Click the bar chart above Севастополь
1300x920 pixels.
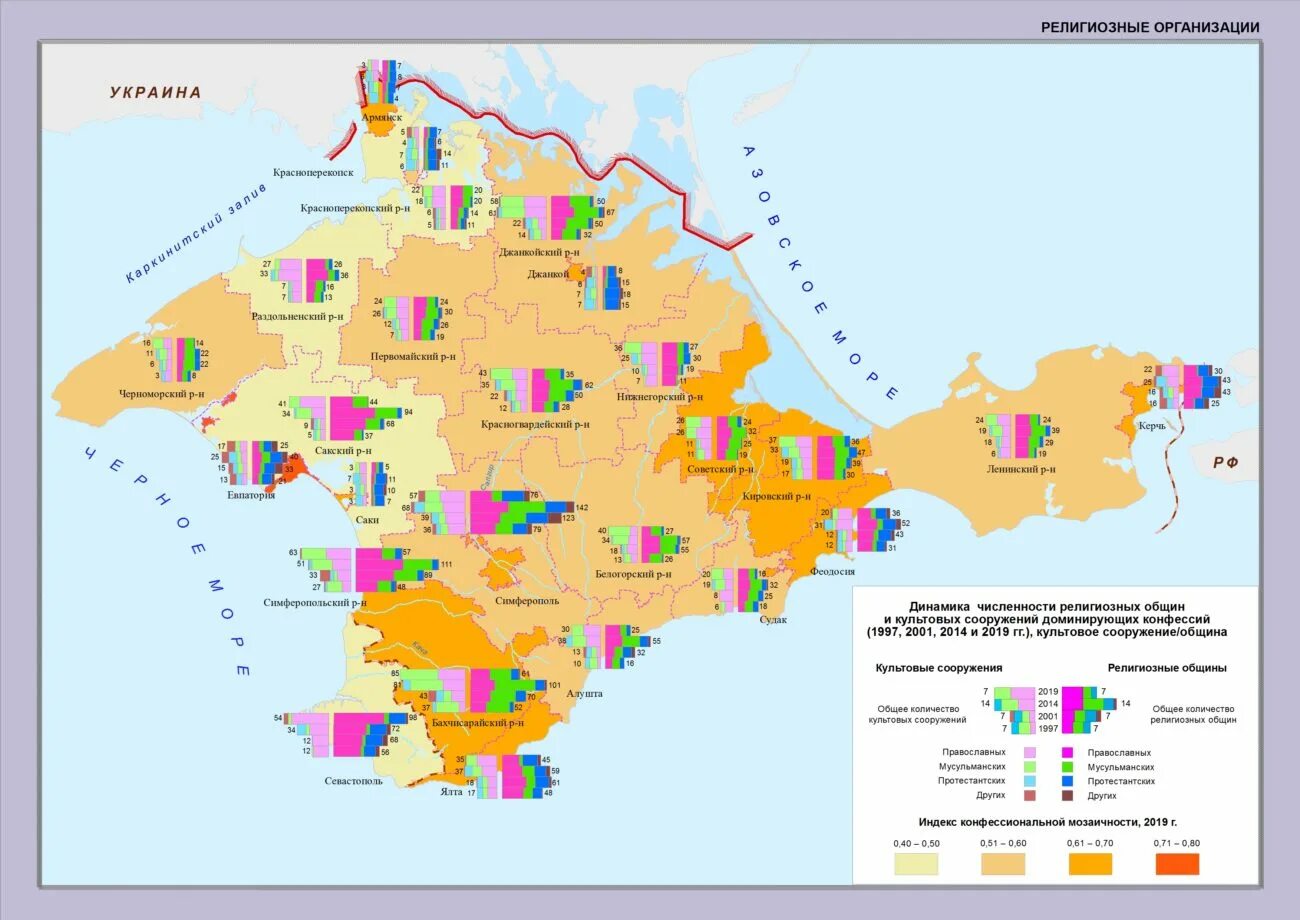(346, 735)
